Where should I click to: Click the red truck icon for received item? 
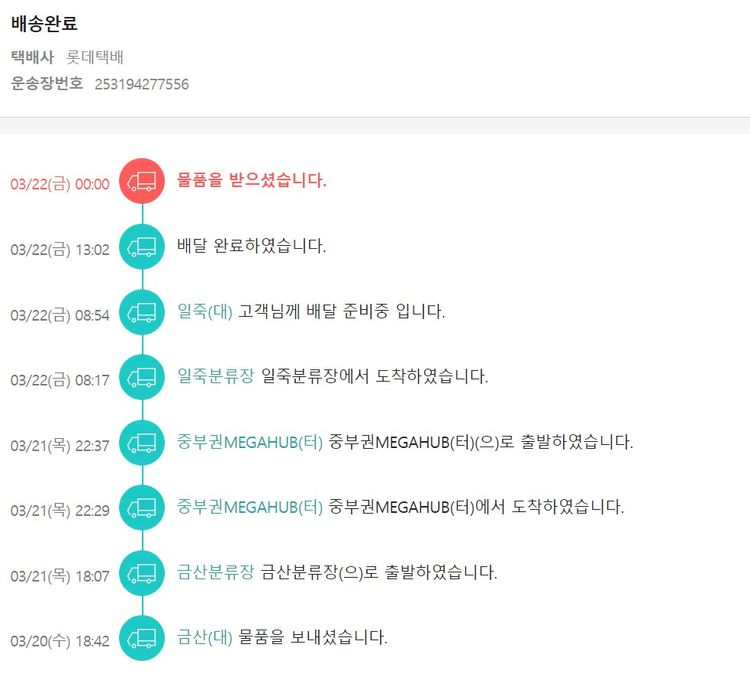(x=142, y=181)
